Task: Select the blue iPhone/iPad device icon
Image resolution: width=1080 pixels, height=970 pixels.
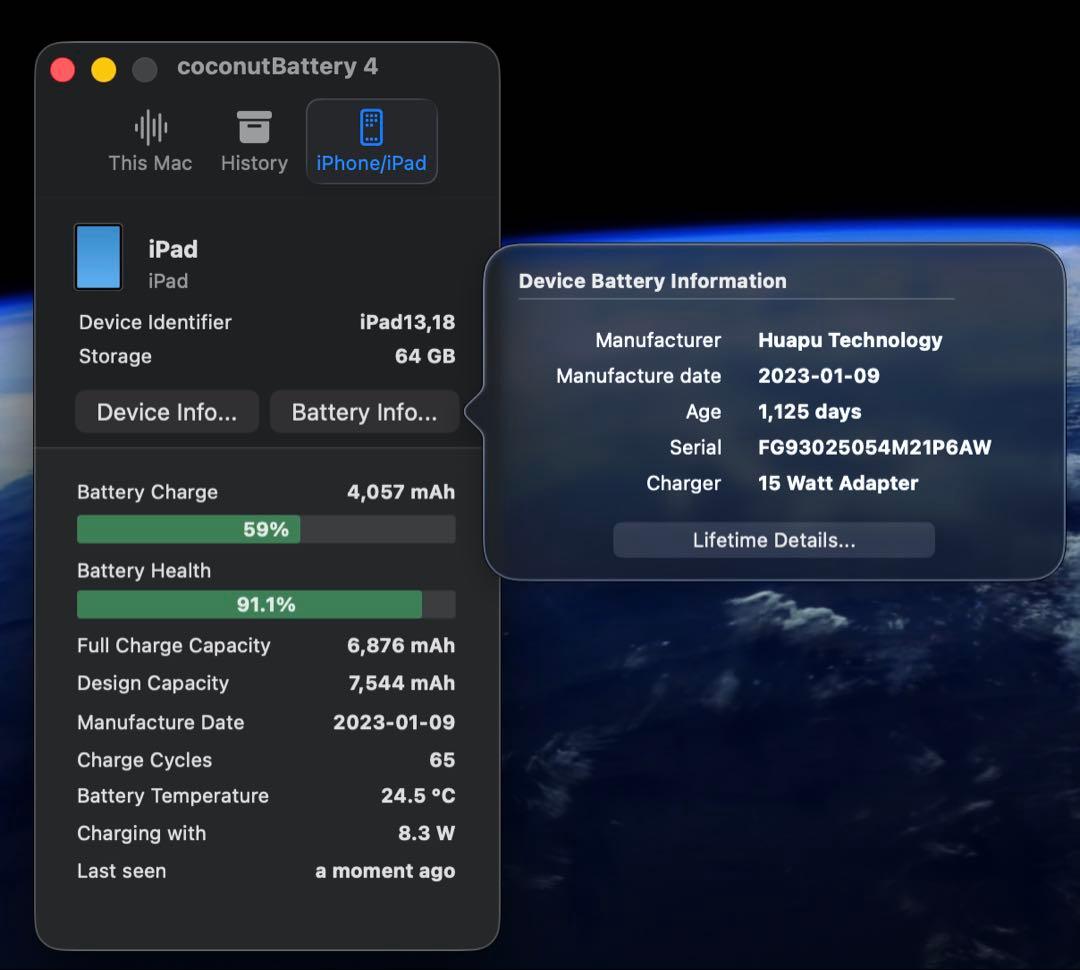Action: click(371, 127)
